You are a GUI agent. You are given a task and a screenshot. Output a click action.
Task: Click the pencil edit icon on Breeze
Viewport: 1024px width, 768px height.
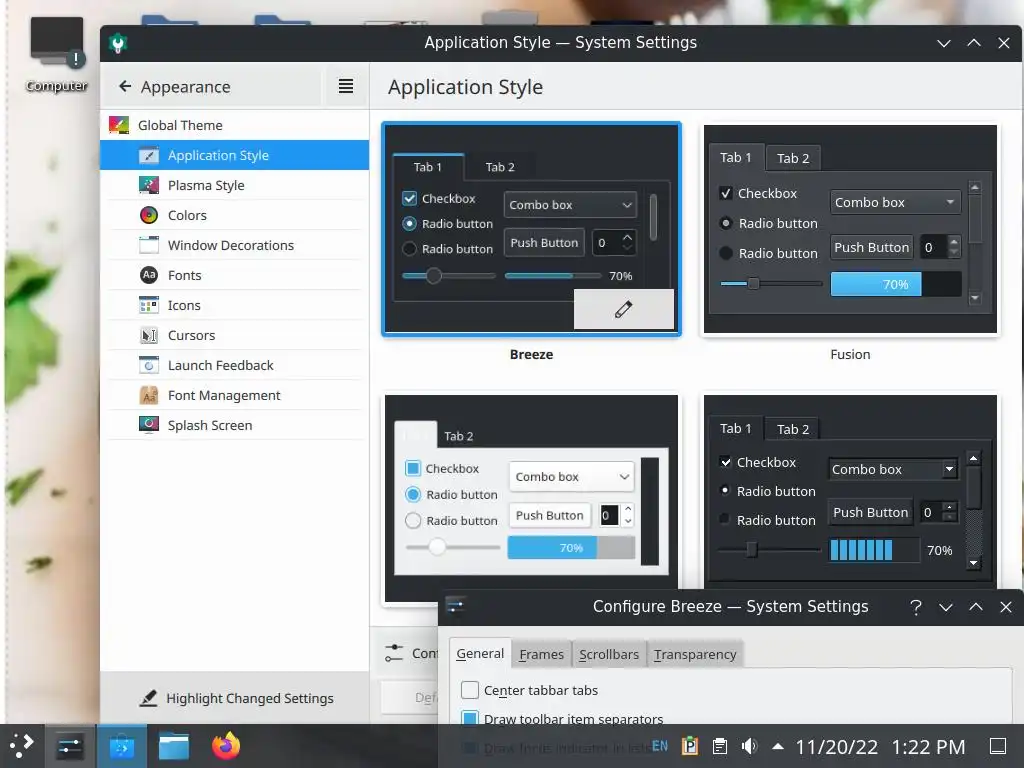point(624,309)
